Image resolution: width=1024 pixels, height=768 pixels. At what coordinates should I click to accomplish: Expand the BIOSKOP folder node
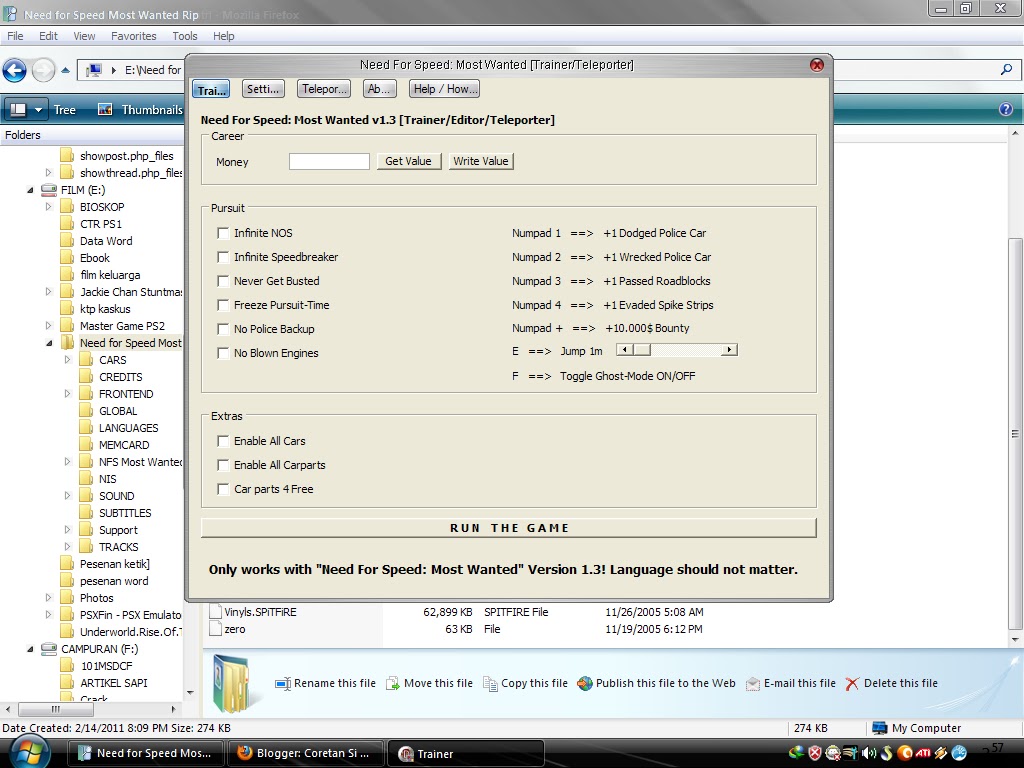tap(48, 207)
